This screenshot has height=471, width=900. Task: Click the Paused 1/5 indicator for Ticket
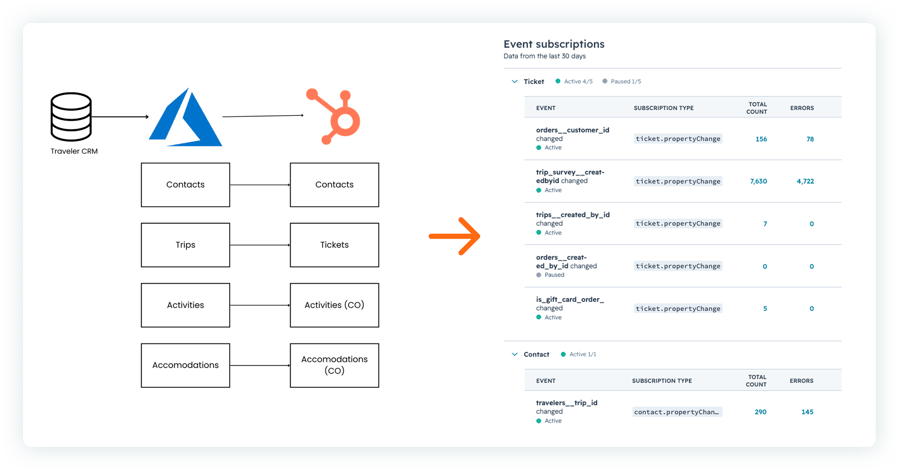click(x=622, y=81)
